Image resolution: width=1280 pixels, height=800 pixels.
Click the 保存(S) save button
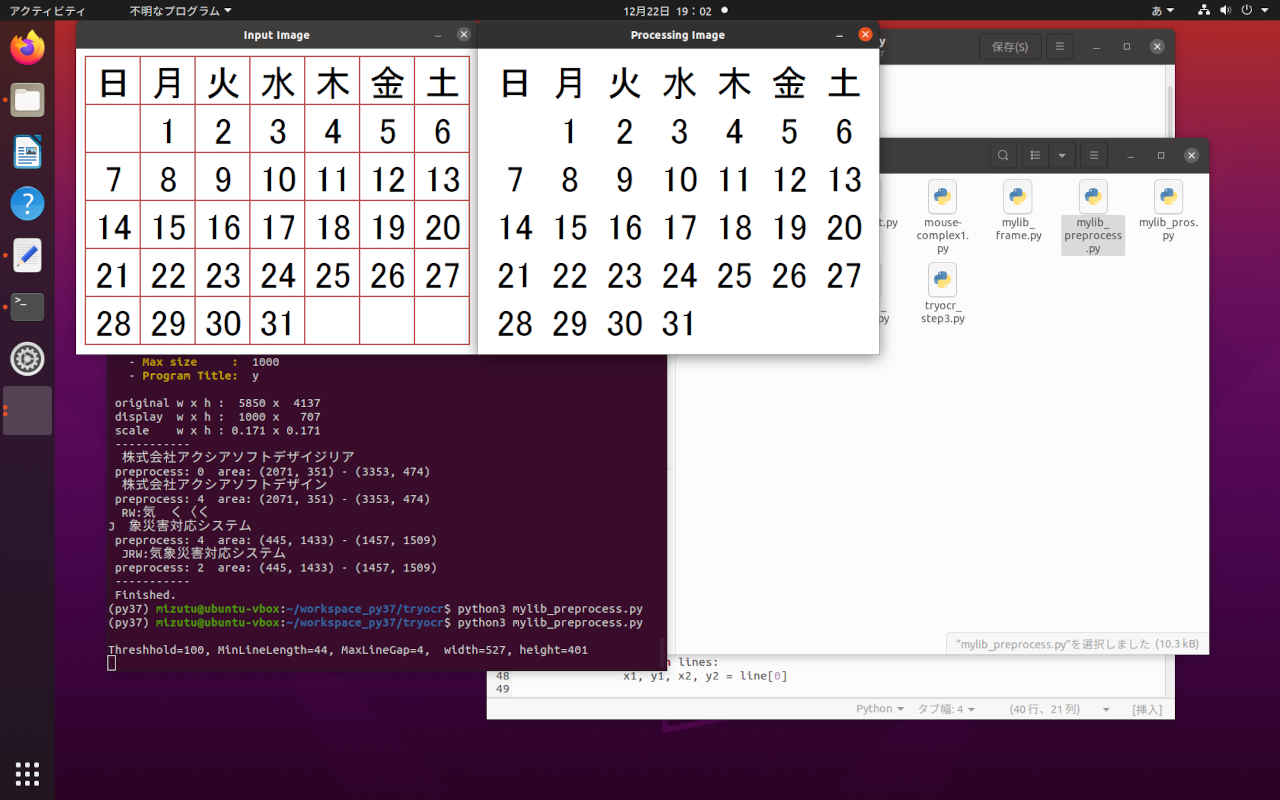1009,47
